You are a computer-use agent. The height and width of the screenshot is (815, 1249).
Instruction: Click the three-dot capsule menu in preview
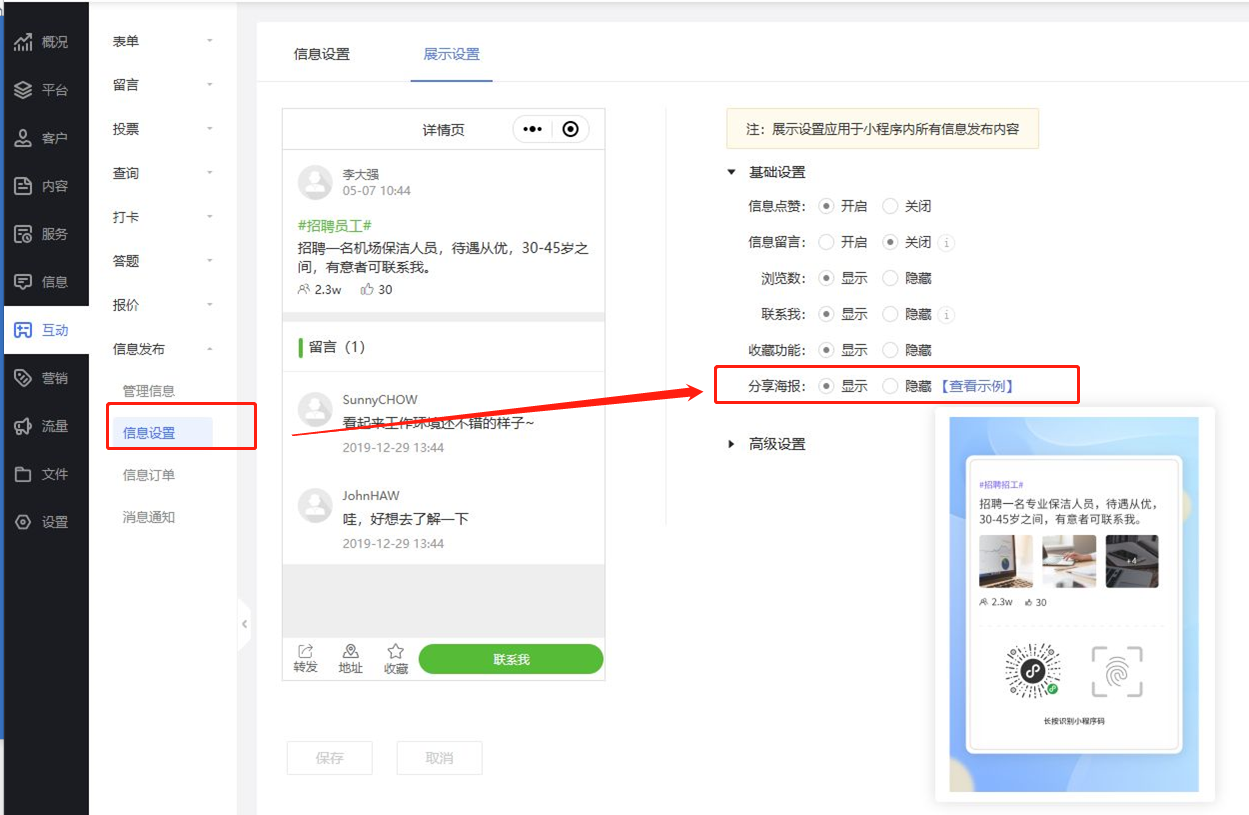click(x=533, y=129)
